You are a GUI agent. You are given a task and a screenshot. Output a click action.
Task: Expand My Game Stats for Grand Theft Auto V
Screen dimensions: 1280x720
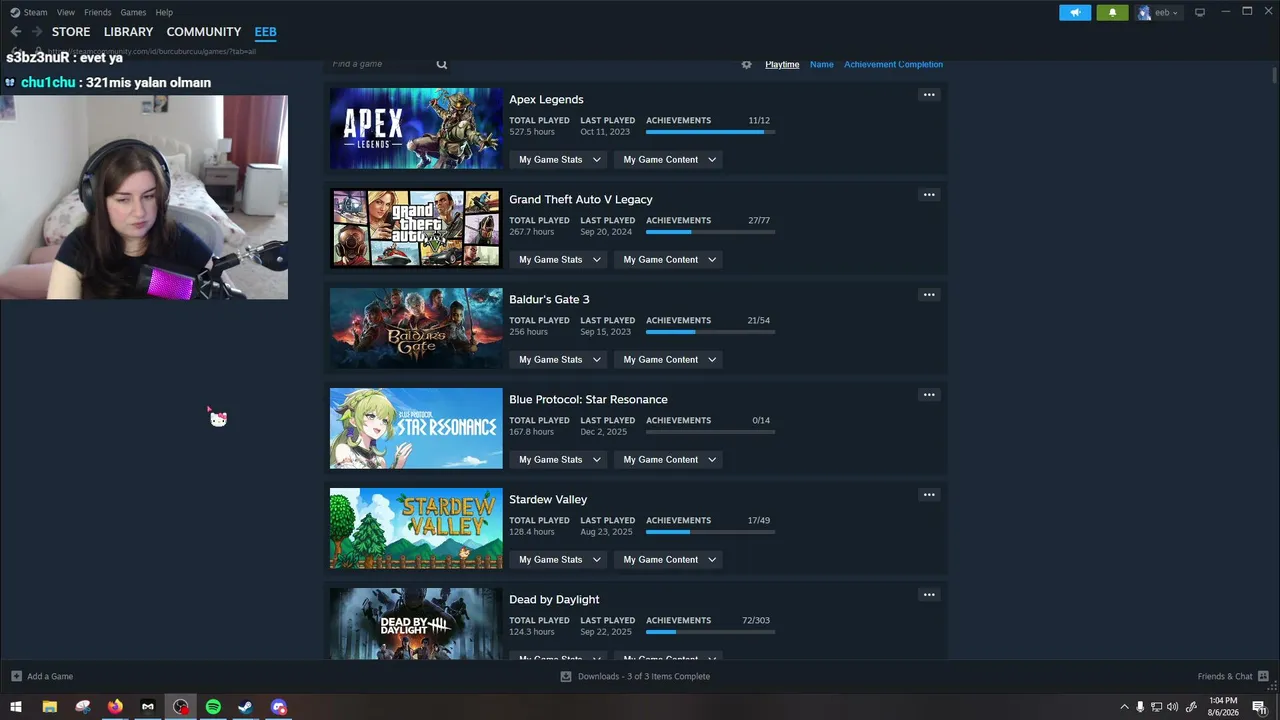tap(560, 259)
